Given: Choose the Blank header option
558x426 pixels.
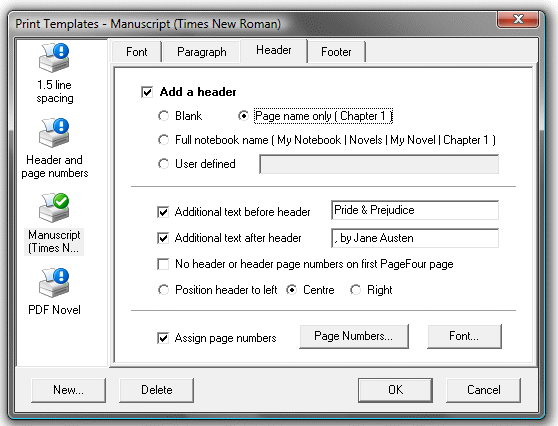Looking at the screenshot, I should tap(163, 116).
